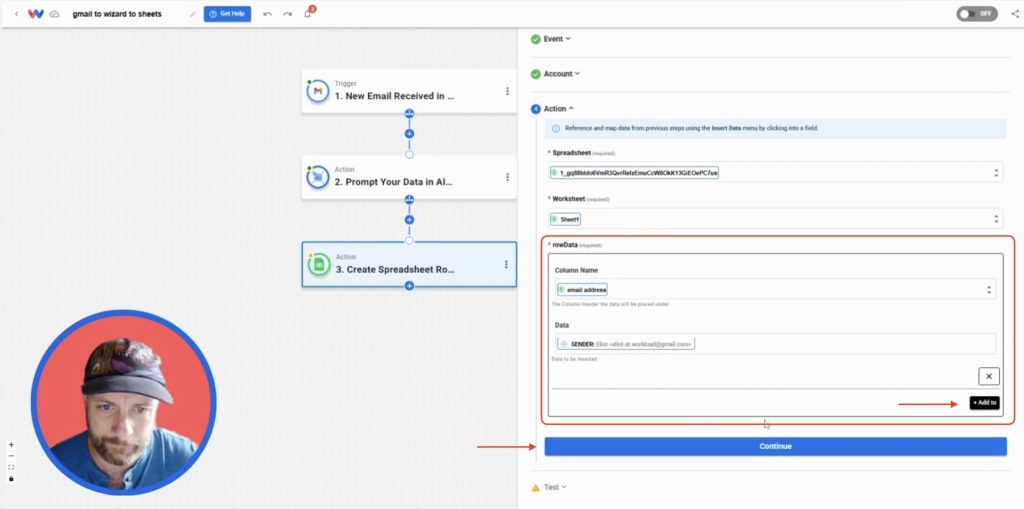The height and width of the screenshot is (509, 1024).
Task: Collapse the Action section
Action: [558, 108]
